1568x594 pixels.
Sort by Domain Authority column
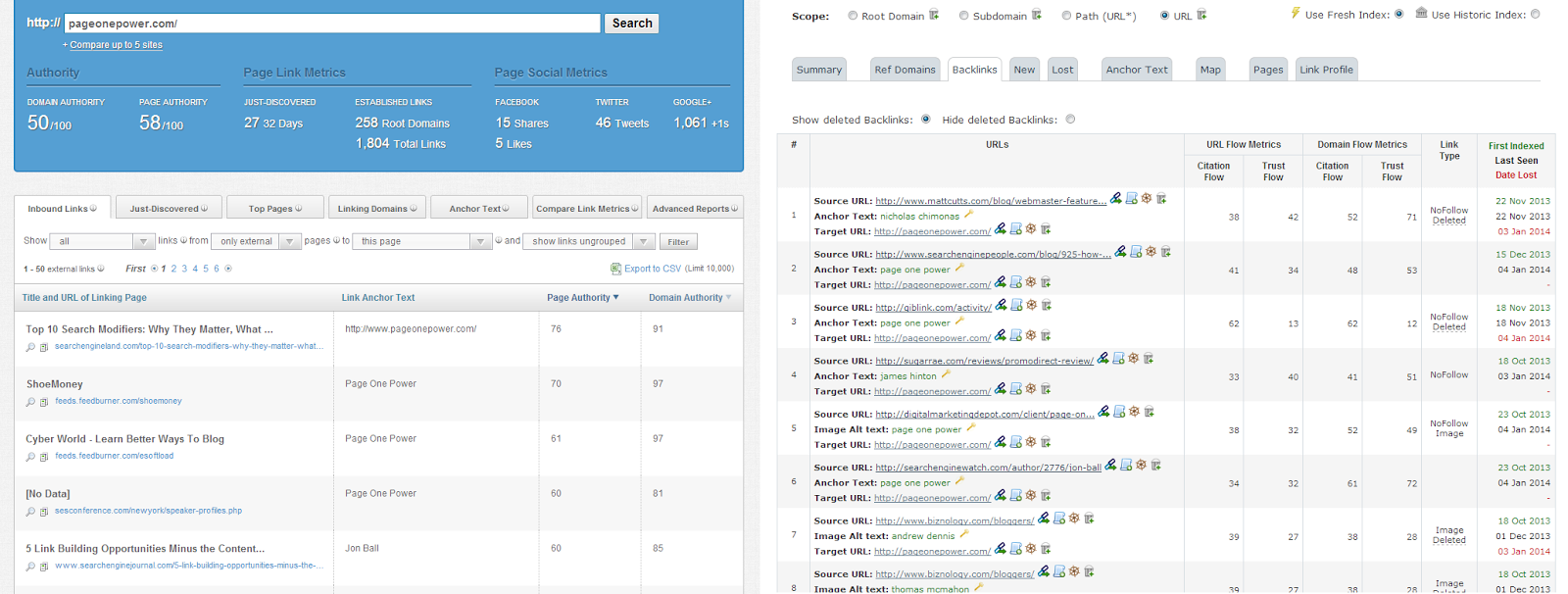coord(690,298)
